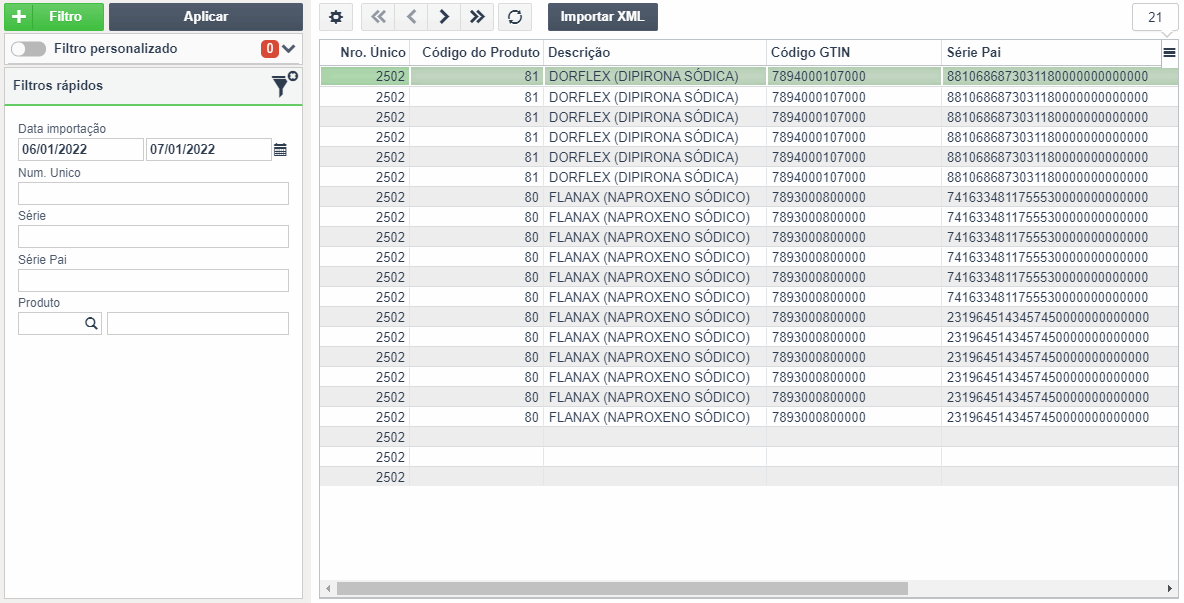This screenshot has height=603, width=1184.
Task: Click the Data importação label
Action: [x=62, y=129]
